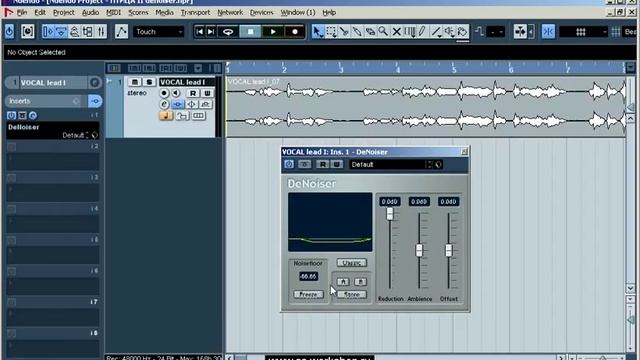640x360 pixels.
Task: Select the Object Selection arrow tool
Action: pyautogui.click(x=317, y=31)
